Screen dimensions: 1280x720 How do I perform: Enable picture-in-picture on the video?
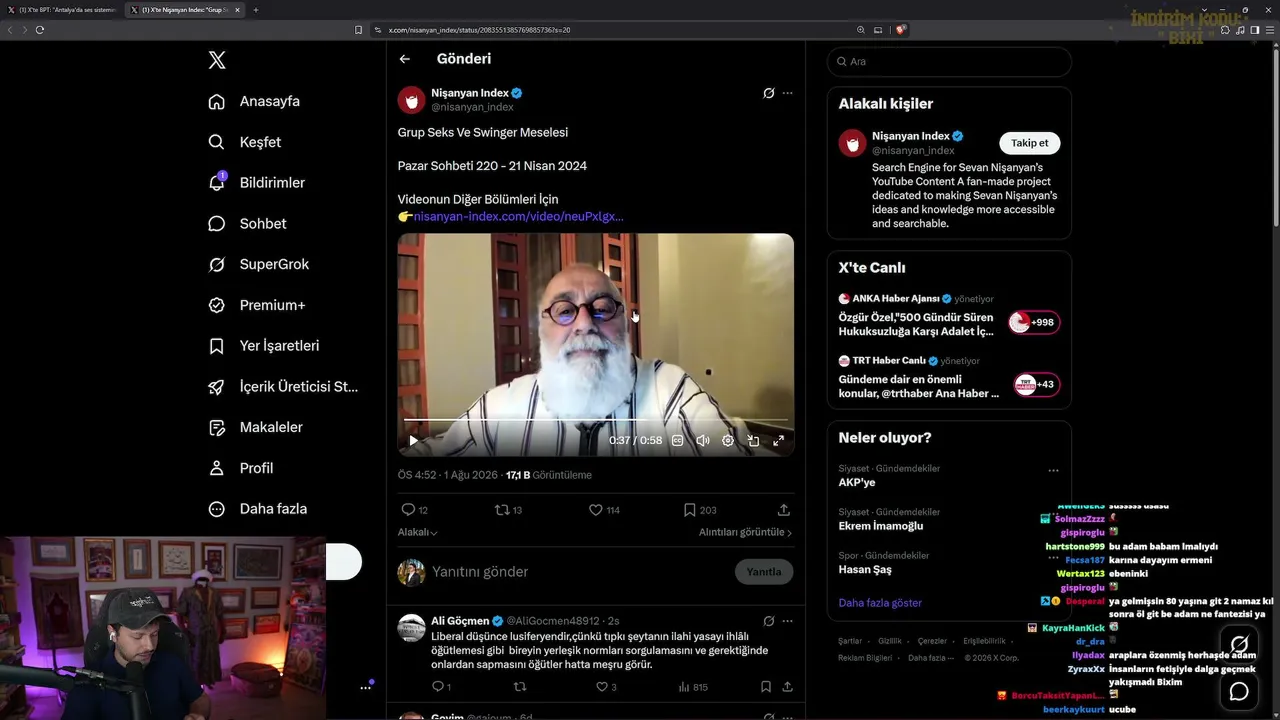point(753,440)
